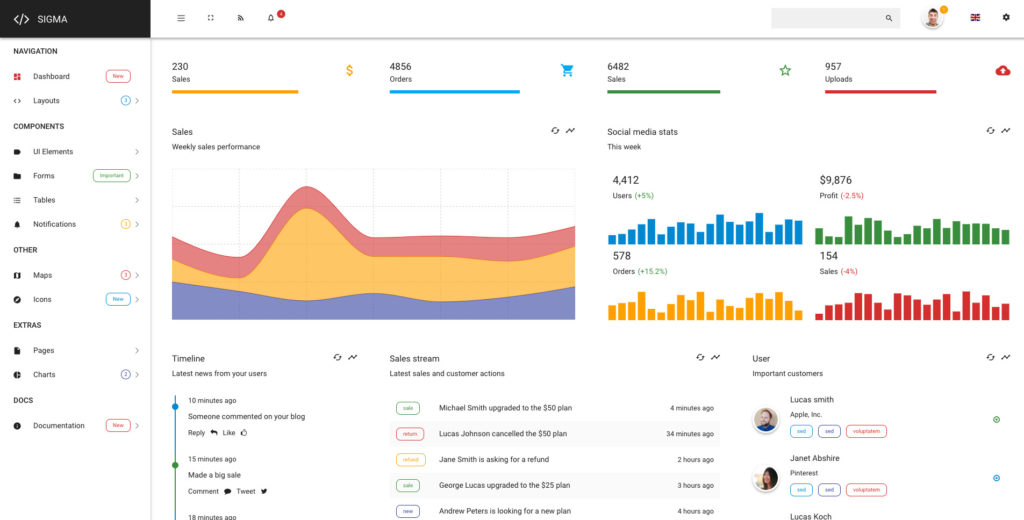Open the RSS feed icon in header
The height and width of the screenshot is (520, 1024).
point(241,18)
